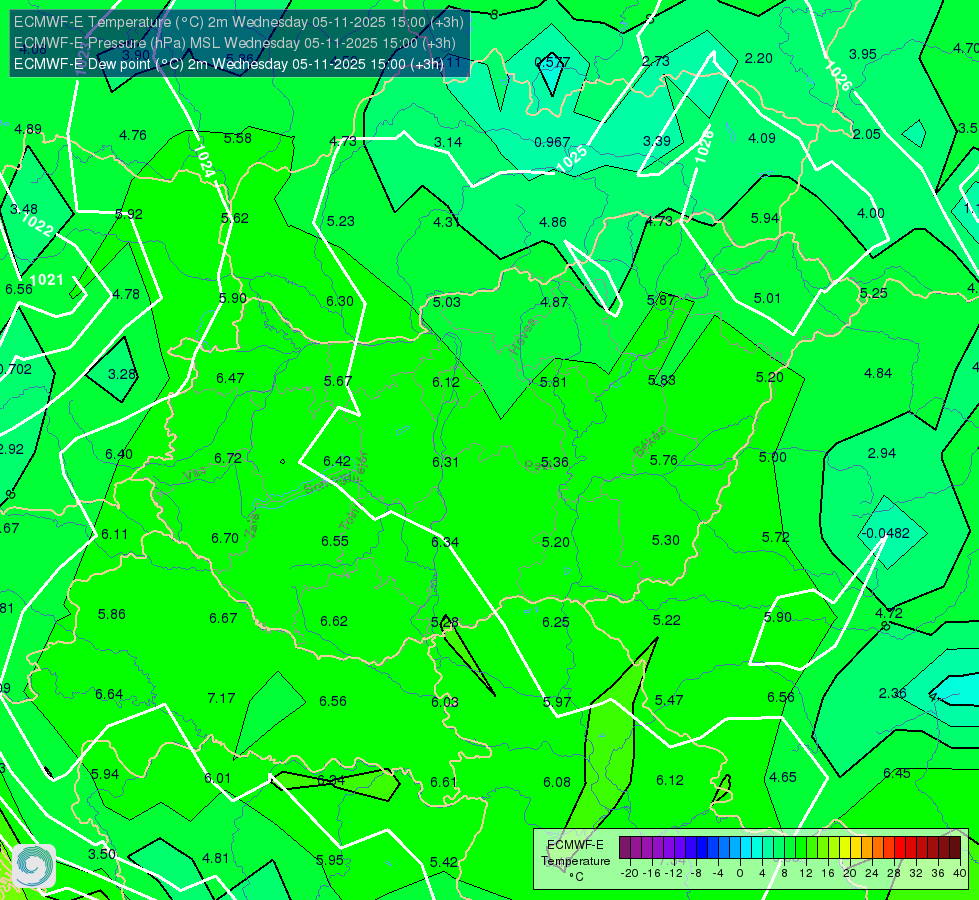Click the 5.76 temperature value
Image resolution: width=979 pixels, height=900 pixels.
664,460
